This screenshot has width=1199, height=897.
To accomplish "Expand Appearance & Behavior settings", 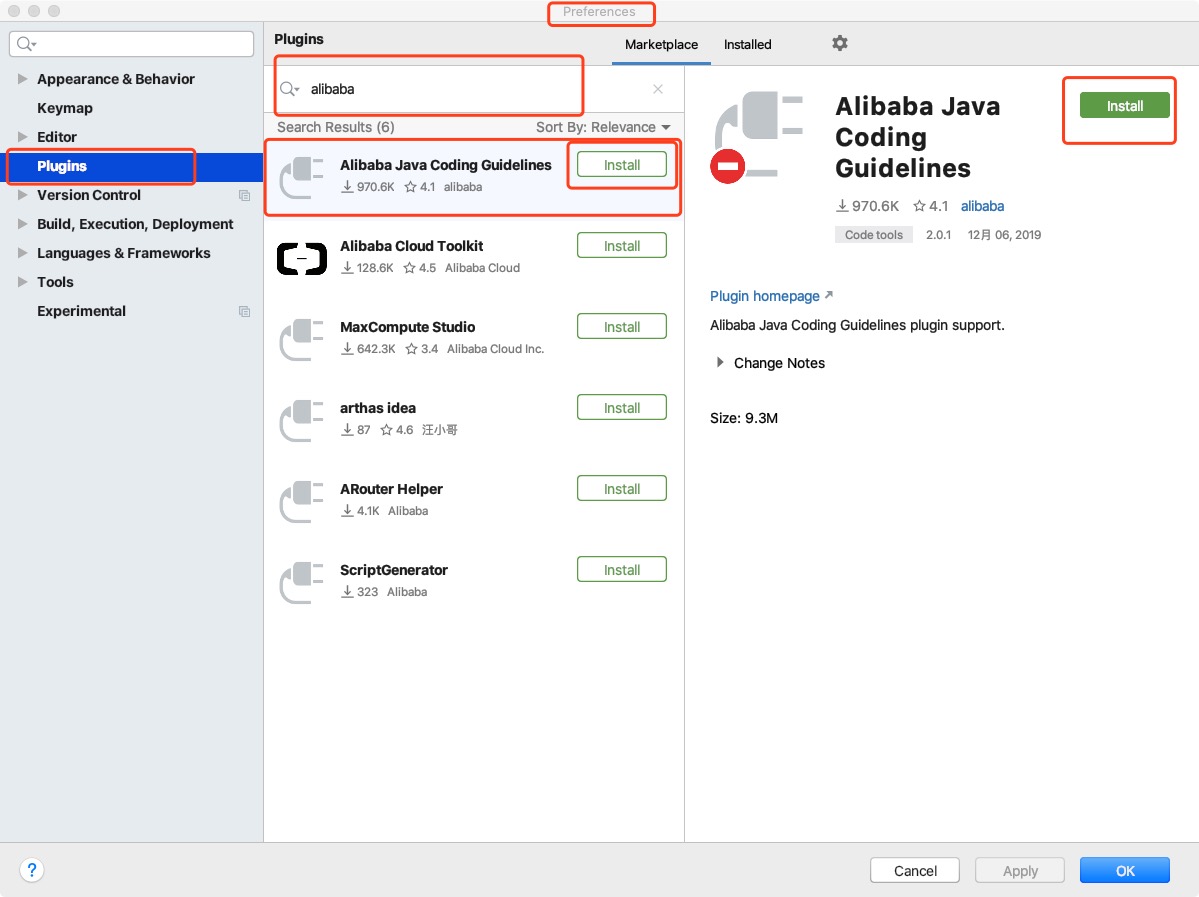I will coord(22,79).
